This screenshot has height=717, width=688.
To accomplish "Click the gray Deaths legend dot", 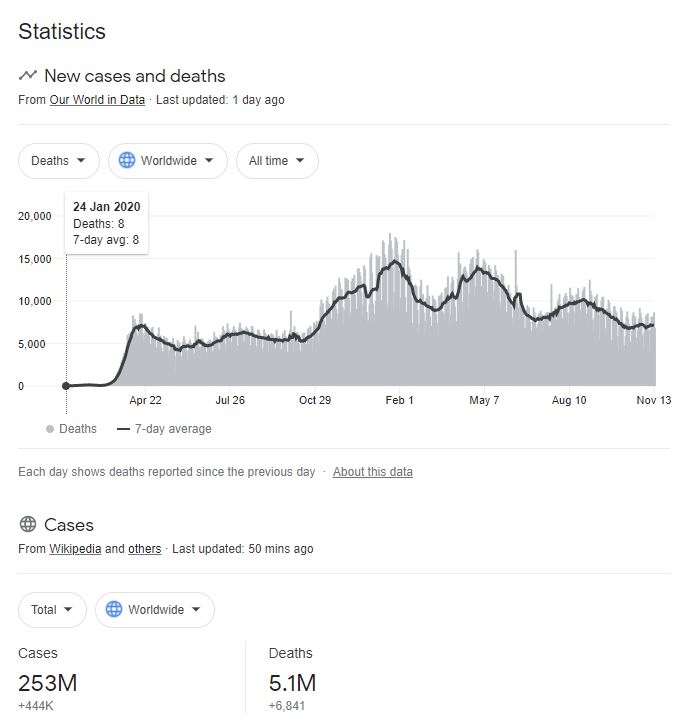I will tap(50, 429).
